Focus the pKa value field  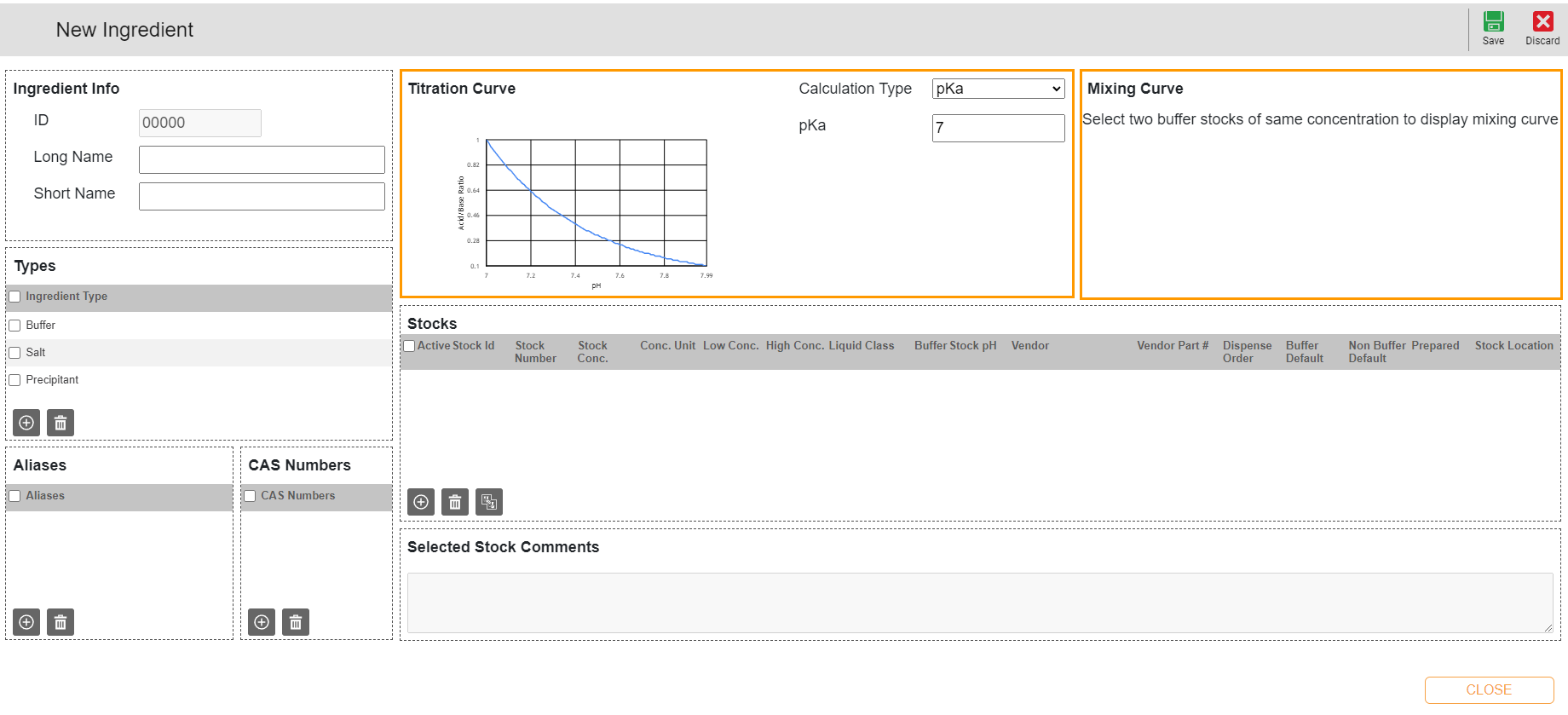click(x=998, y=128)
